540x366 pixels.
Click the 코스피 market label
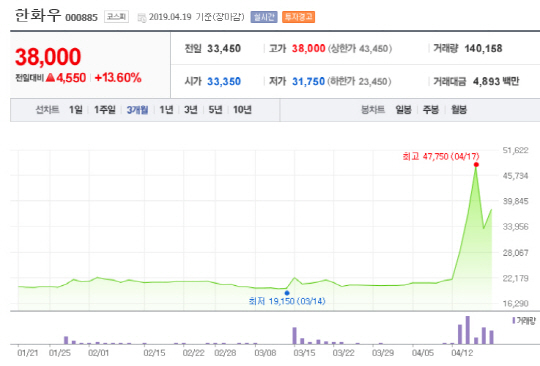coord(116,17)
